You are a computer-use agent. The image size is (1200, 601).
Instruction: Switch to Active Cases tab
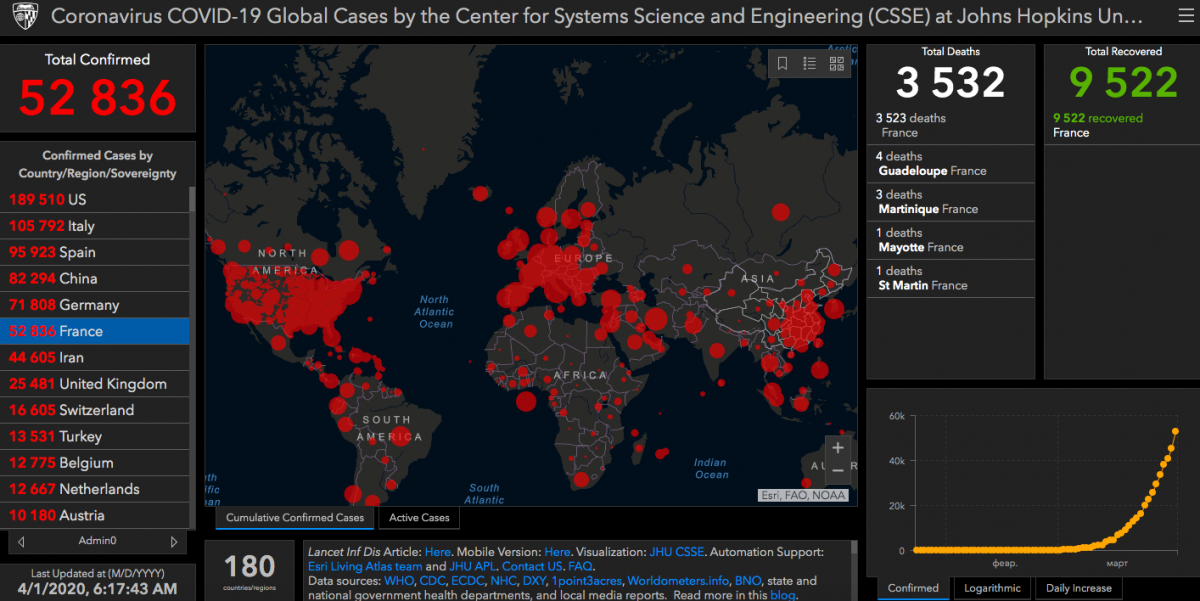419,517
